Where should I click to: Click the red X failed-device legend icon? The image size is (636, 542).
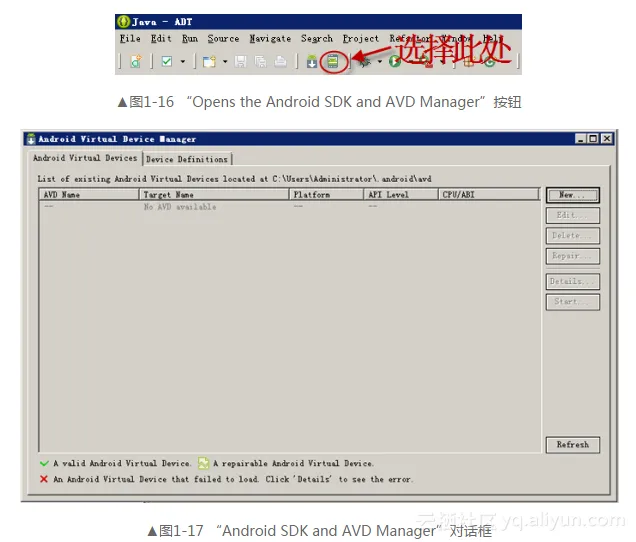pyautogui.click(x=44, y=479)
